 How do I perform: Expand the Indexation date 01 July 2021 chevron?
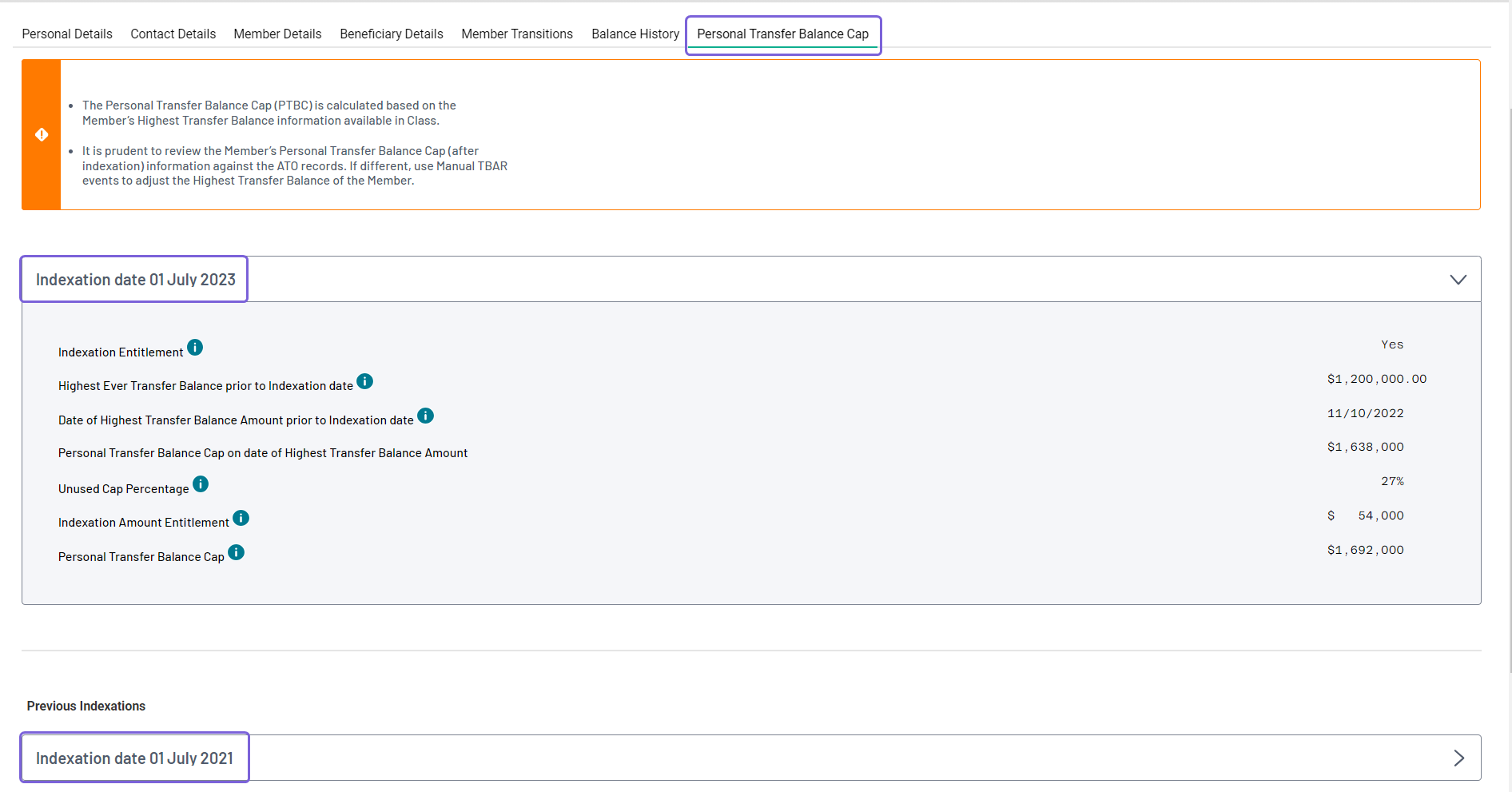1458,758
